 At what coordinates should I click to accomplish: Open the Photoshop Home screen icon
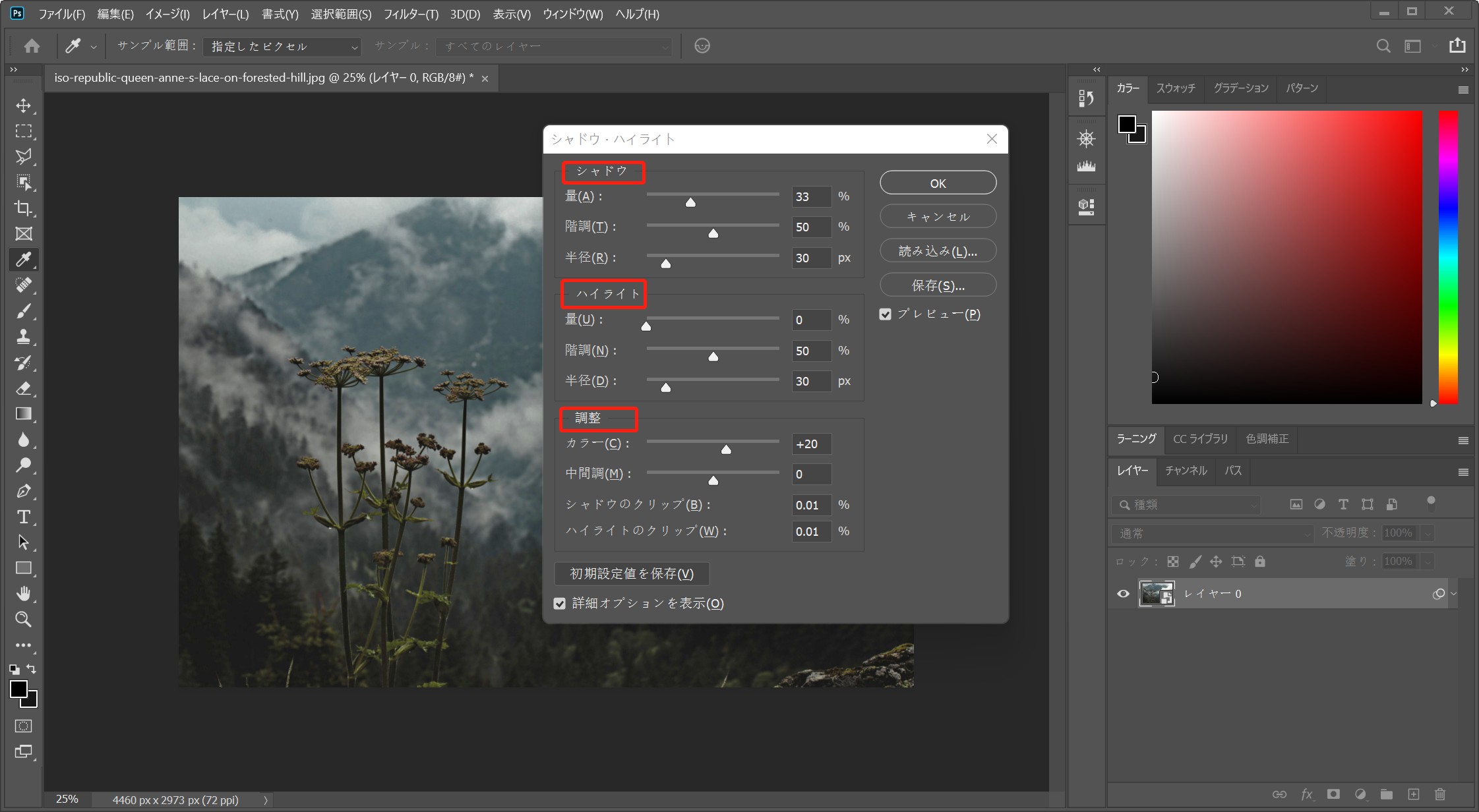[x=32, y=45]
